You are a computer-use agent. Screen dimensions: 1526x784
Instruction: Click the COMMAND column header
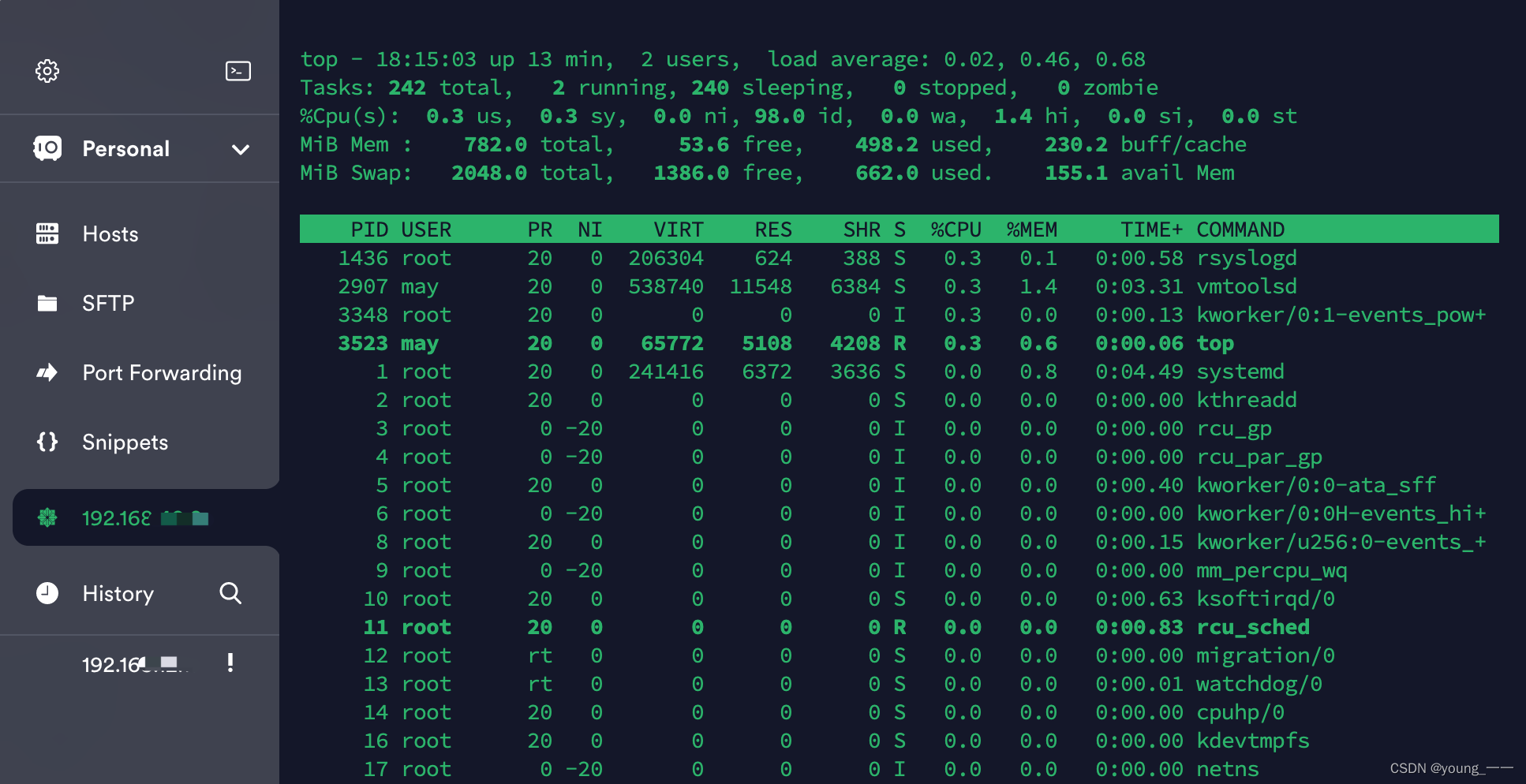point(1240,230)
